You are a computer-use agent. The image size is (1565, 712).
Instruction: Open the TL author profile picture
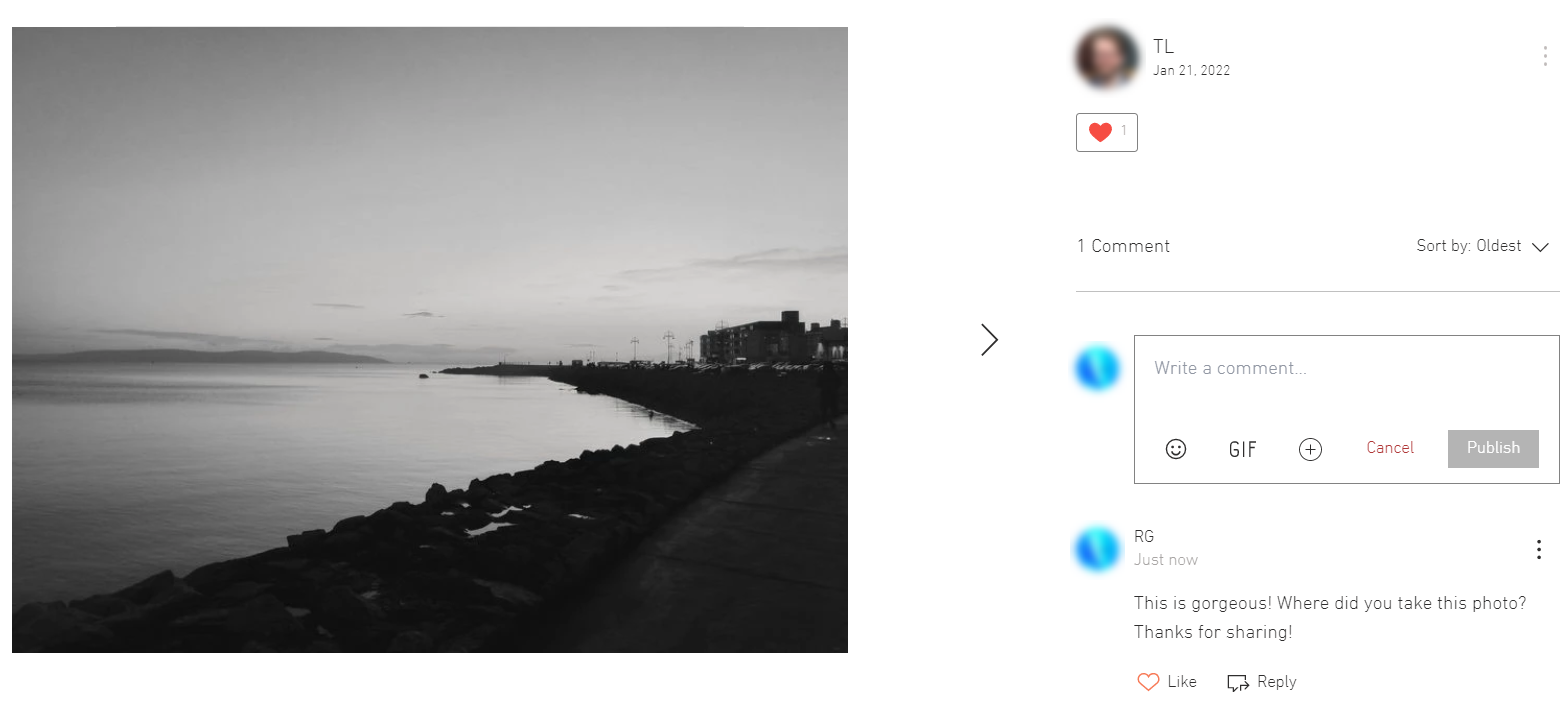coord(1107,57)
